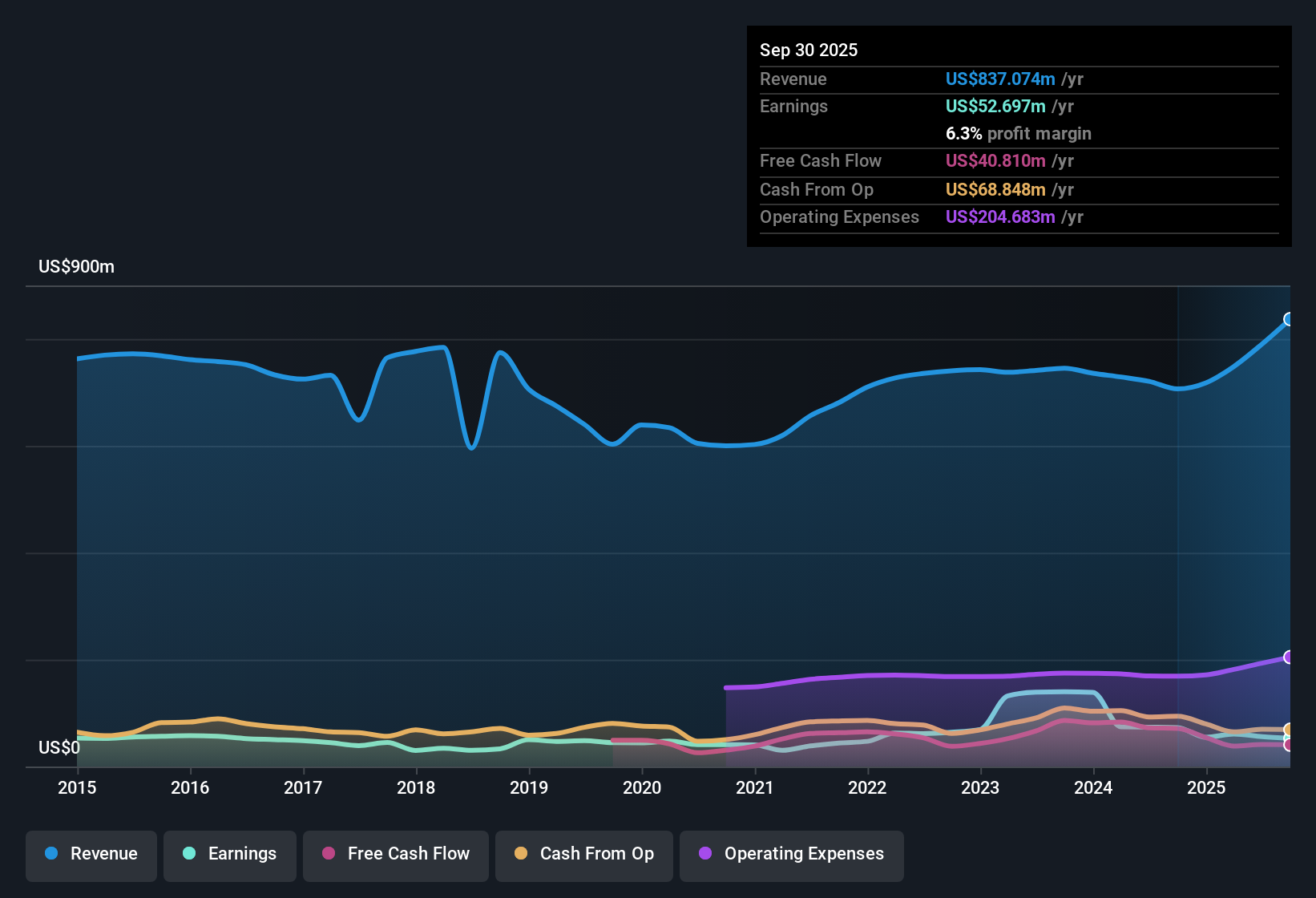Click the Free Cash Flow label in tooltip
Screen dimensions: 1316x898
[x=821, y=160]
